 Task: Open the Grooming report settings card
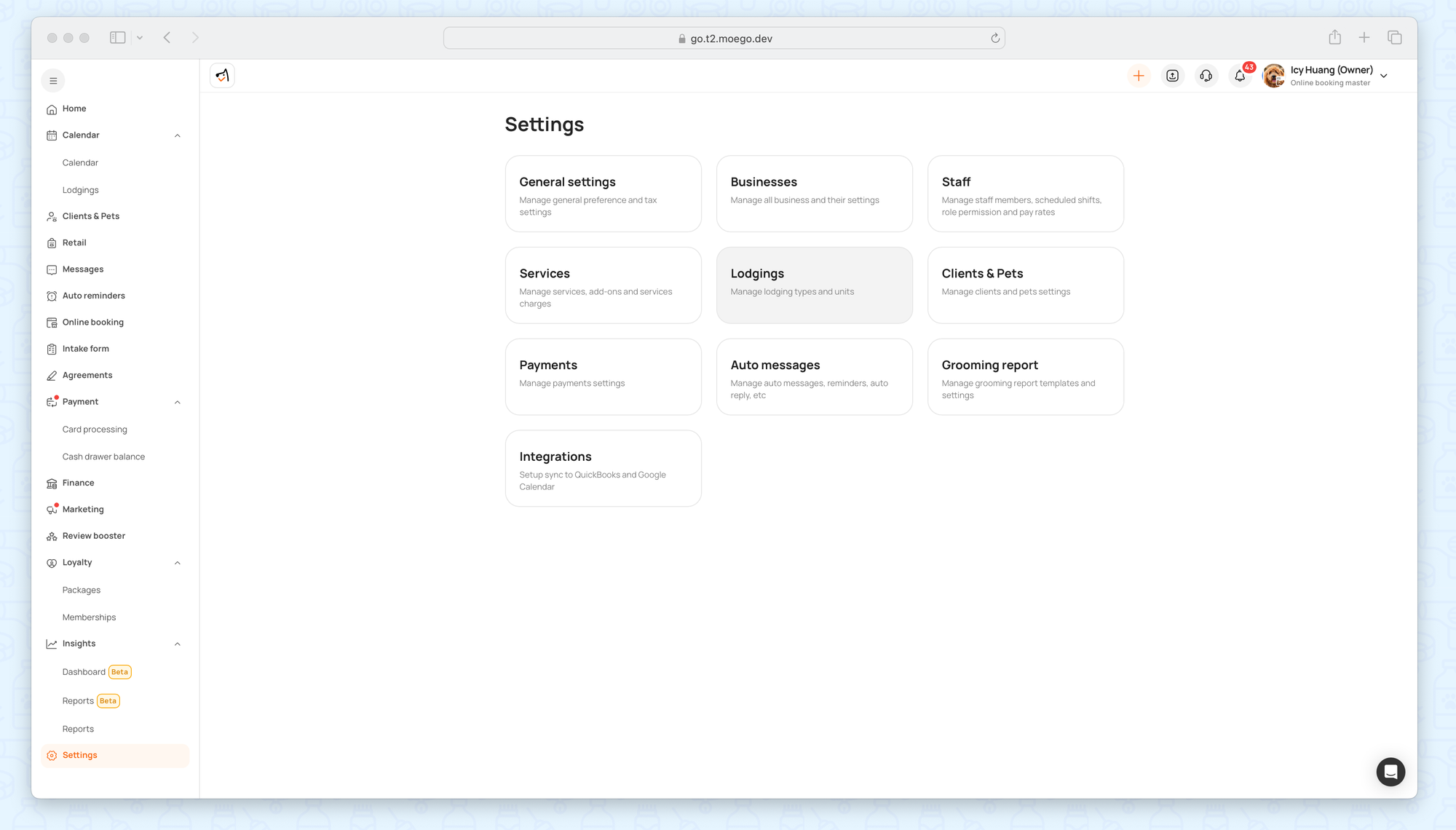point(1025,376)
